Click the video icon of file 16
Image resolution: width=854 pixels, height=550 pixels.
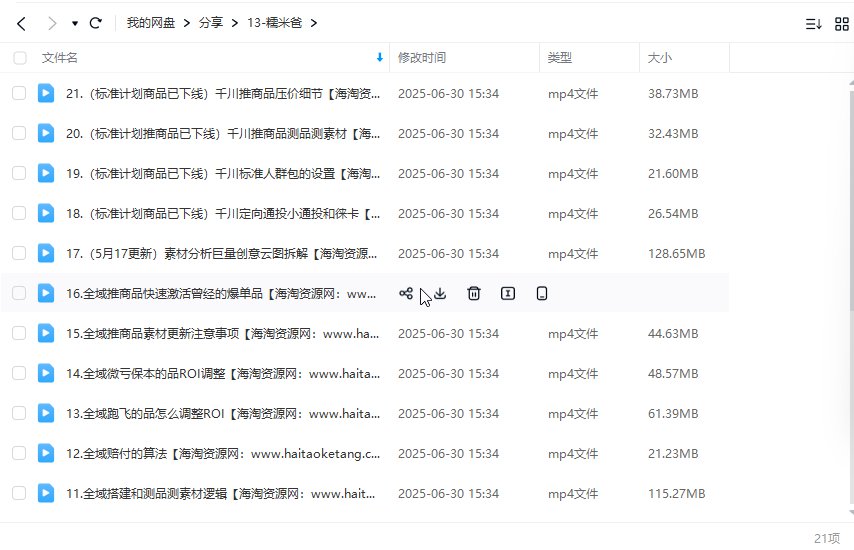[46, 293]
